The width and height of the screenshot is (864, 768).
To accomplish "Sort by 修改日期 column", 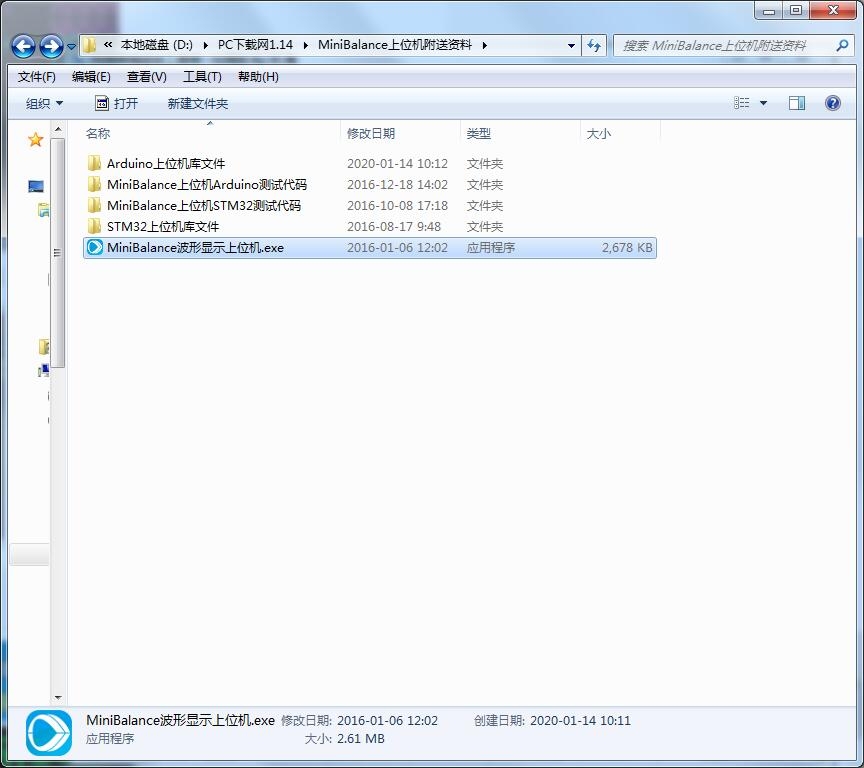I will 370,133.
